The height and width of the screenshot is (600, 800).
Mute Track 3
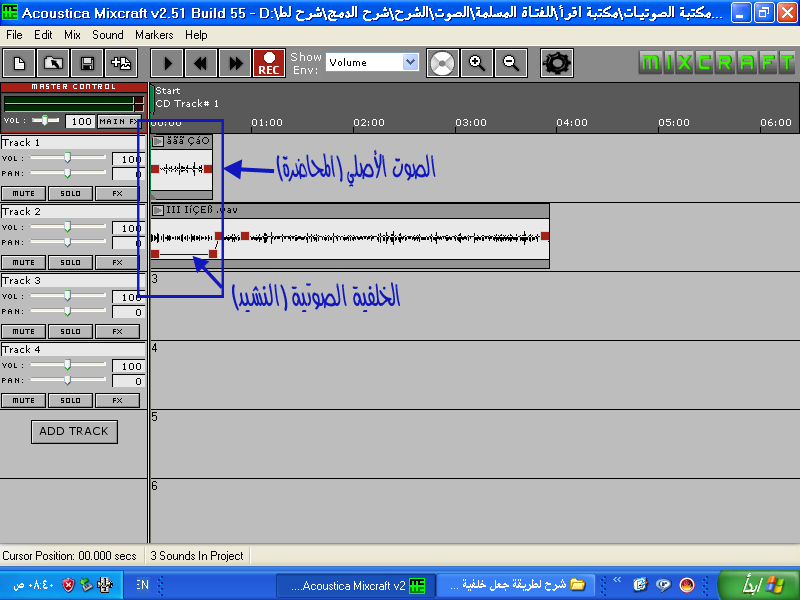(23, 331)
